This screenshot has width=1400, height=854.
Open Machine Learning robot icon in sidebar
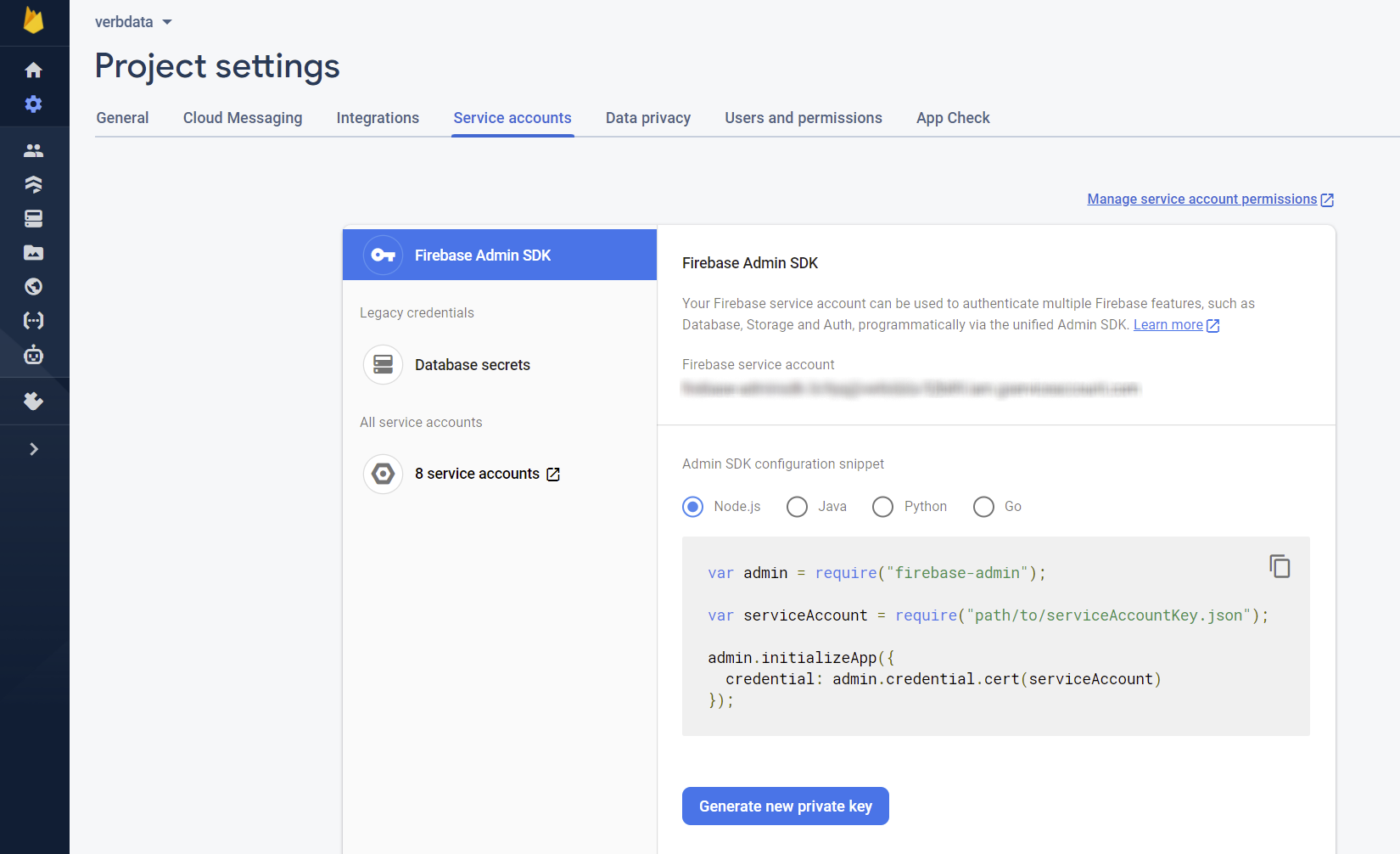point(34,354)
